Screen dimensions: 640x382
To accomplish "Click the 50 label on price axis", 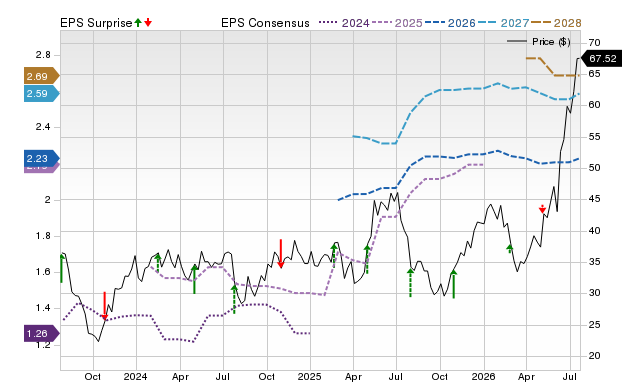I will (x=594, y=168).
